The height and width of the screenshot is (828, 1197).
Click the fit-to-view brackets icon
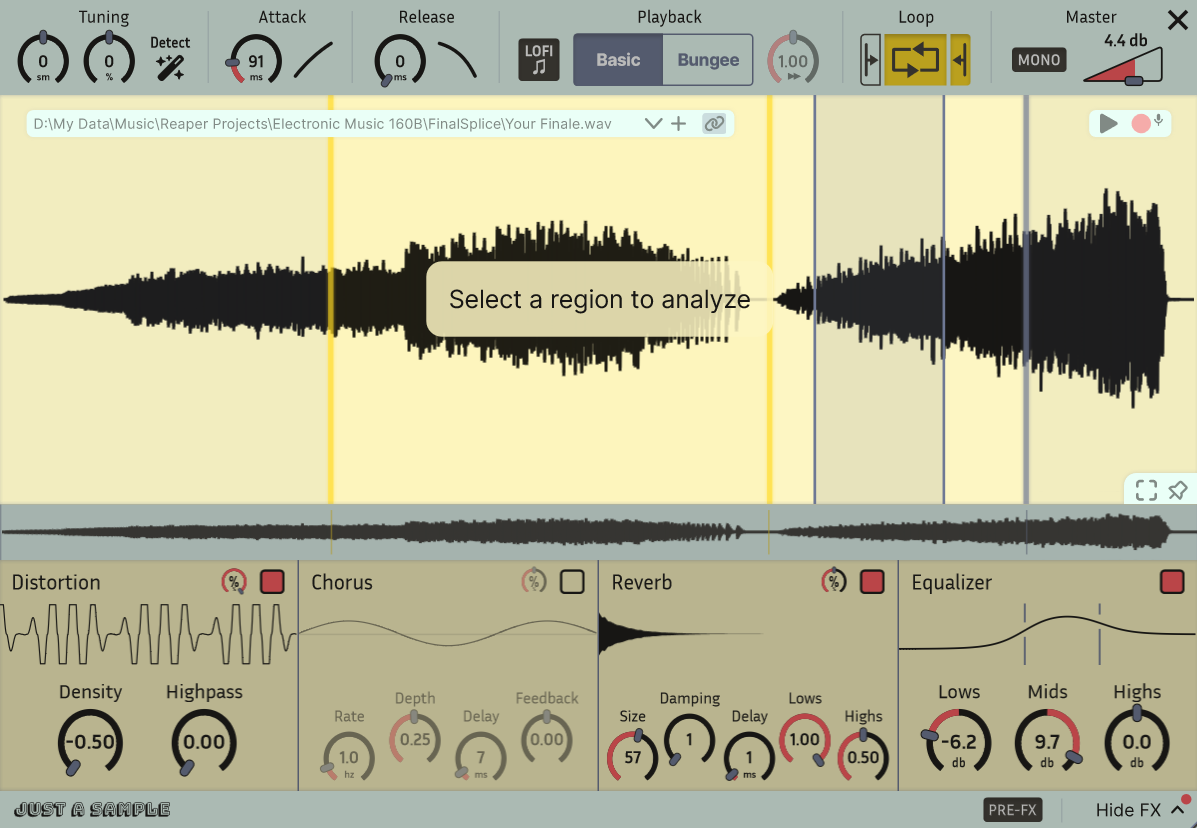point(1146,490)
